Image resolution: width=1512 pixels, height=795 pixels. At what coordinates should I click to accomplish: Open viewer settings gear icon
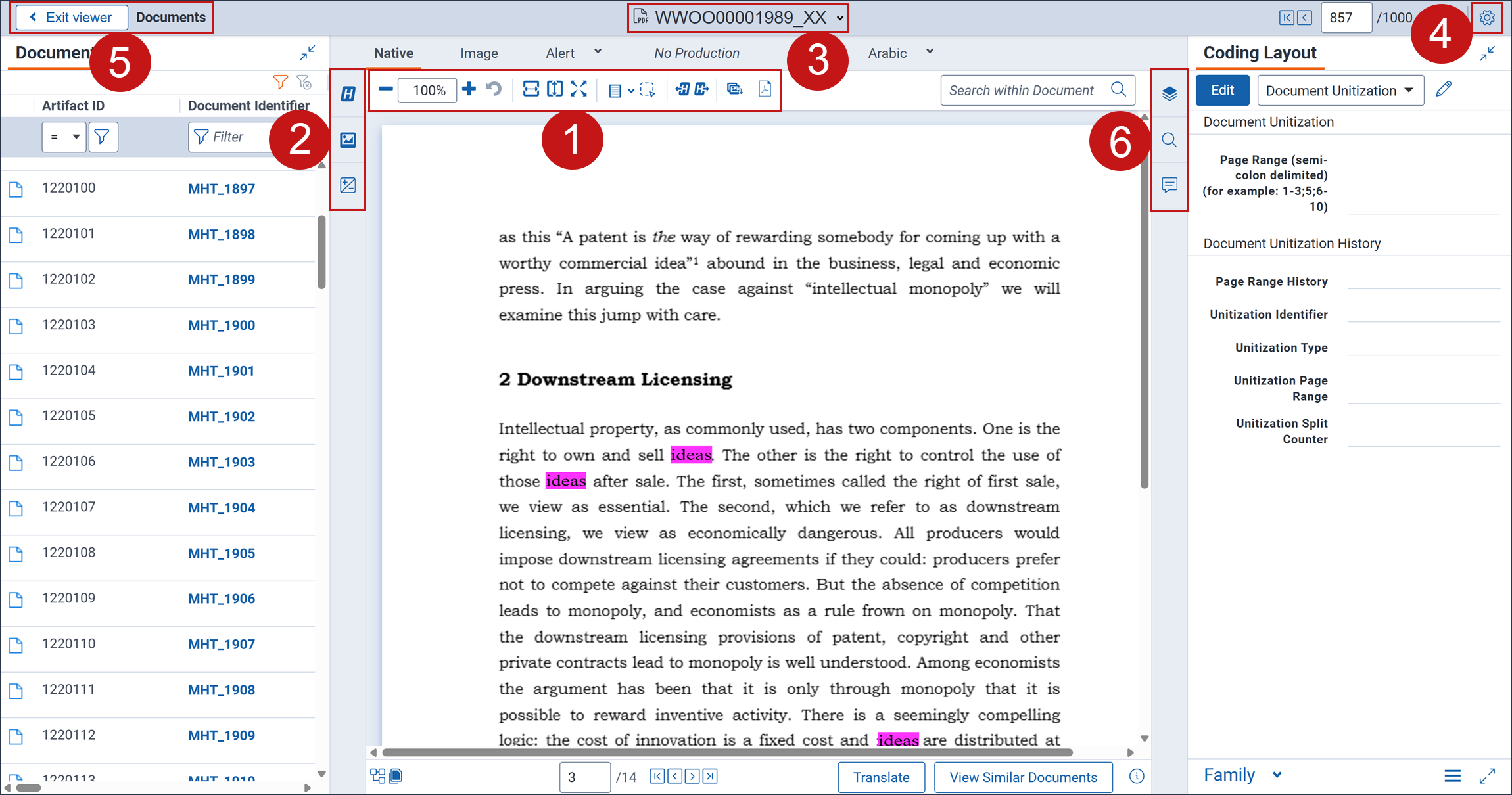click(x=1487, y=18)
